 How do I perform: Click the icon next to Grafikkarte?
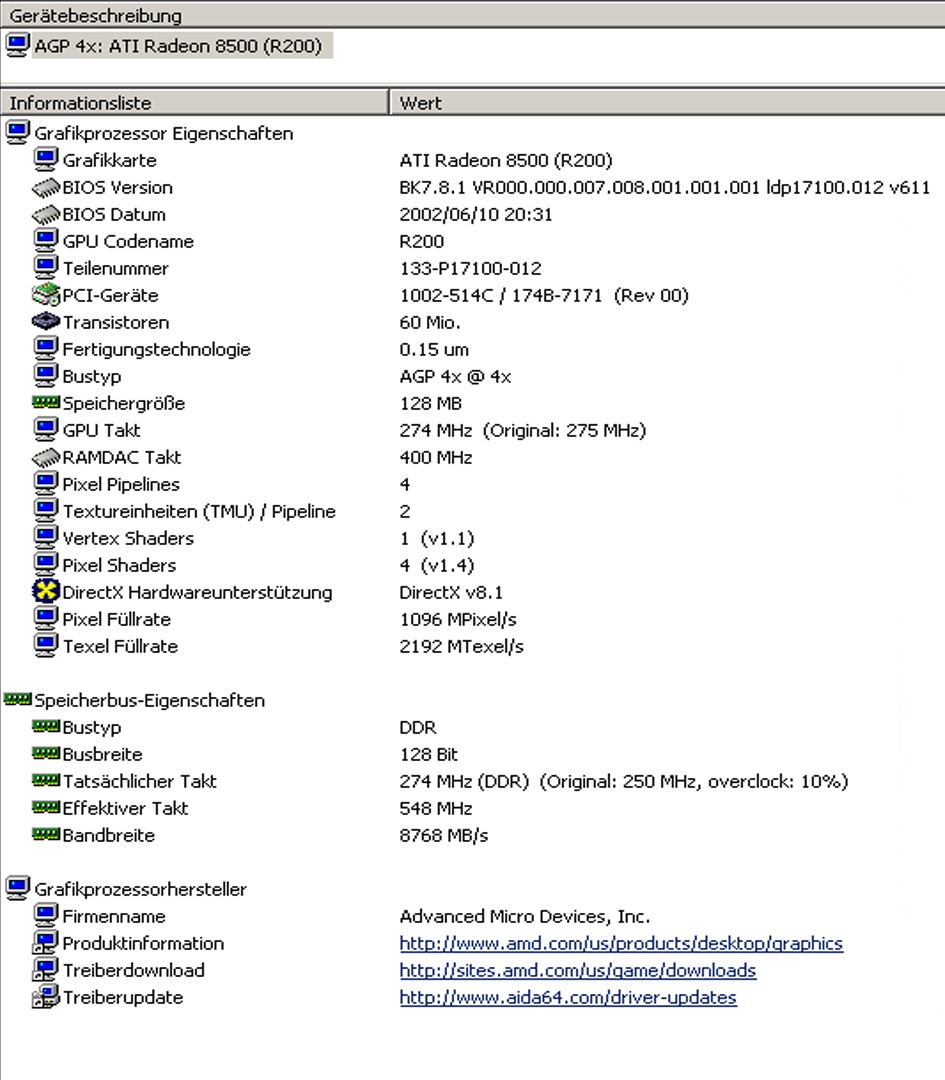click(45, 160)
